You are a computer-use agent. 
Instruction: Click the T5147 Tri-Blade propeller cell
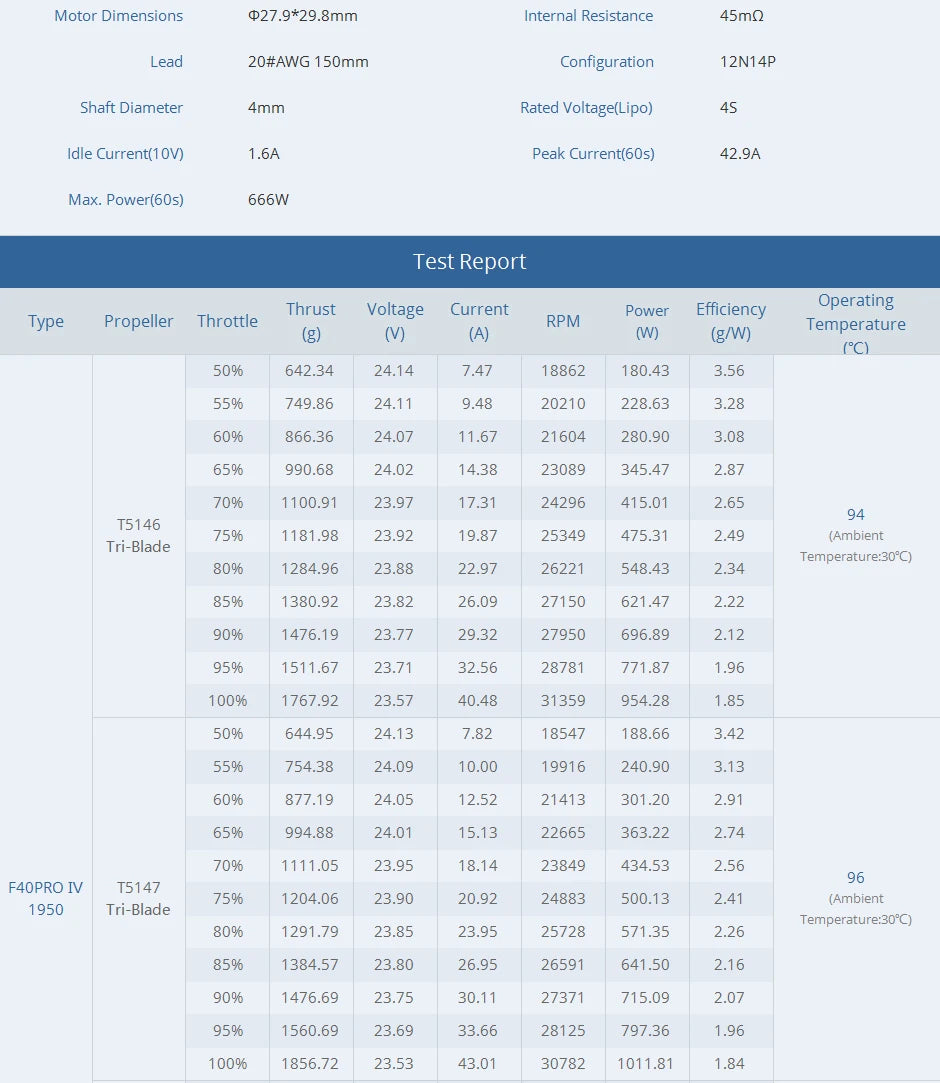coord(138,898)
